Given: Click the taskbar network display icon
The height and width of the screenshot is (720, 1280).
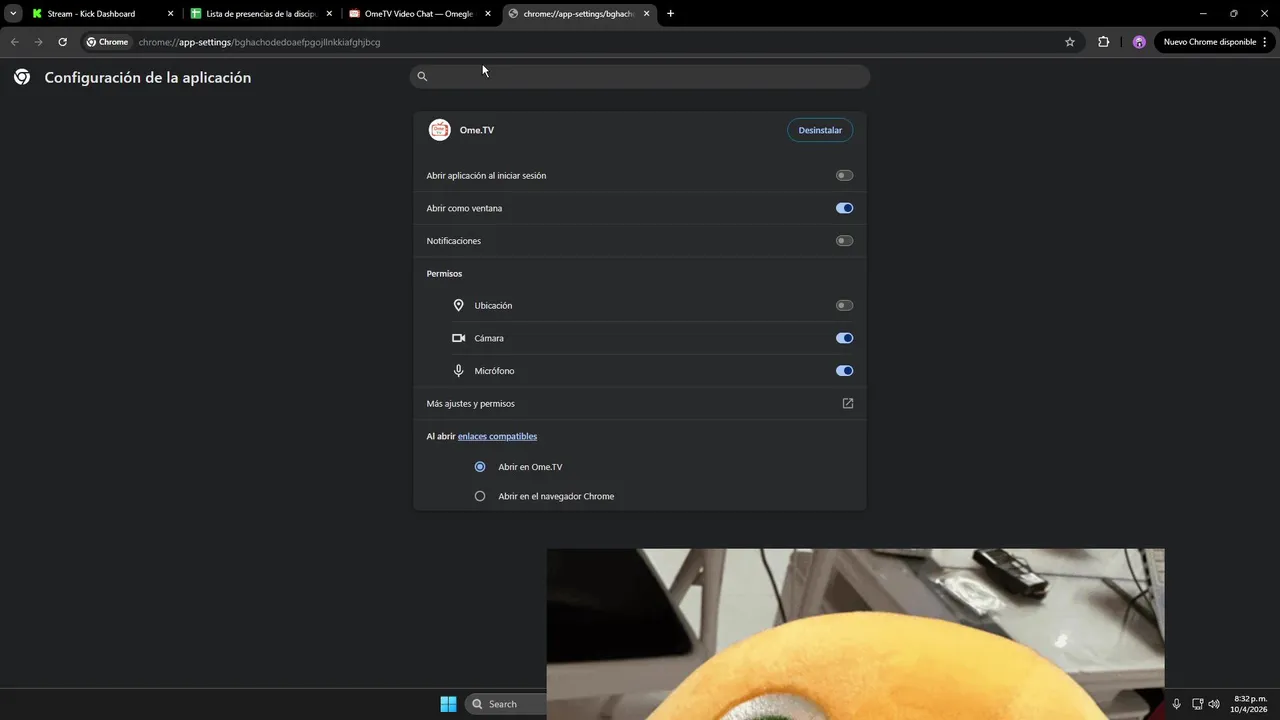Looking at the screenshot, I should click(1197, 704).
